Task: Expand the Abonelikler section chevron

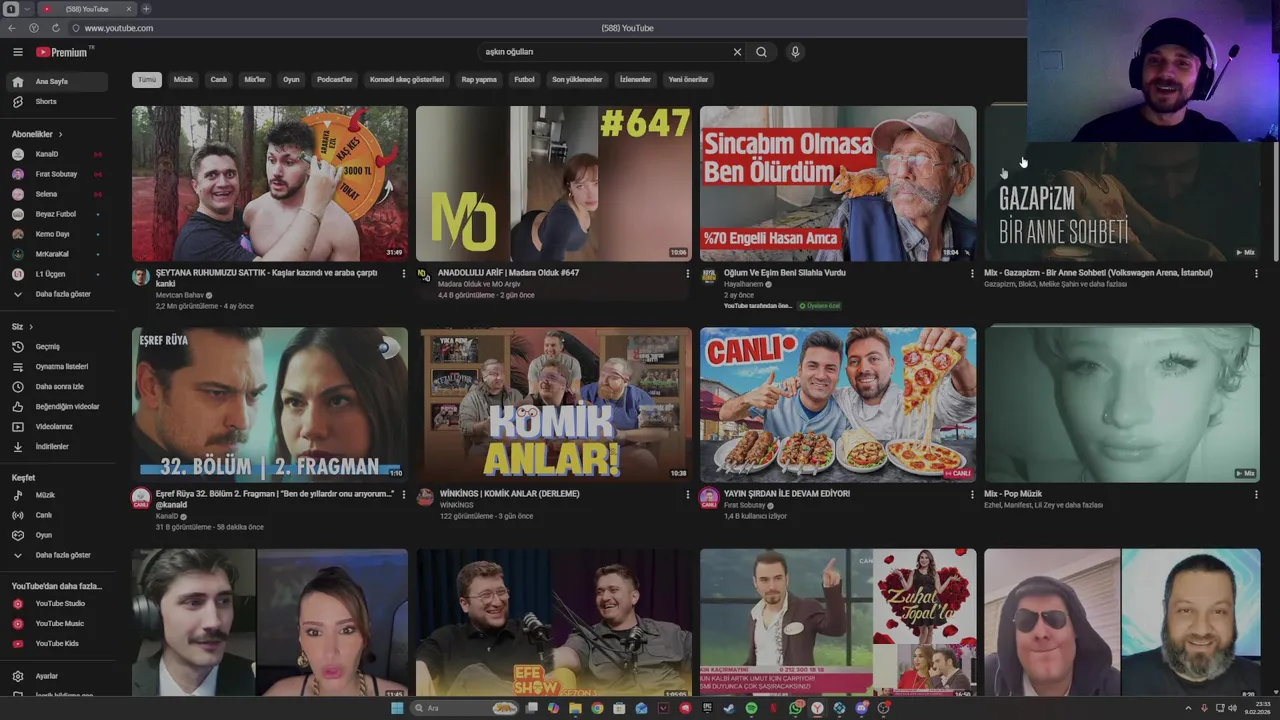Action: click(x=60, y=134)
